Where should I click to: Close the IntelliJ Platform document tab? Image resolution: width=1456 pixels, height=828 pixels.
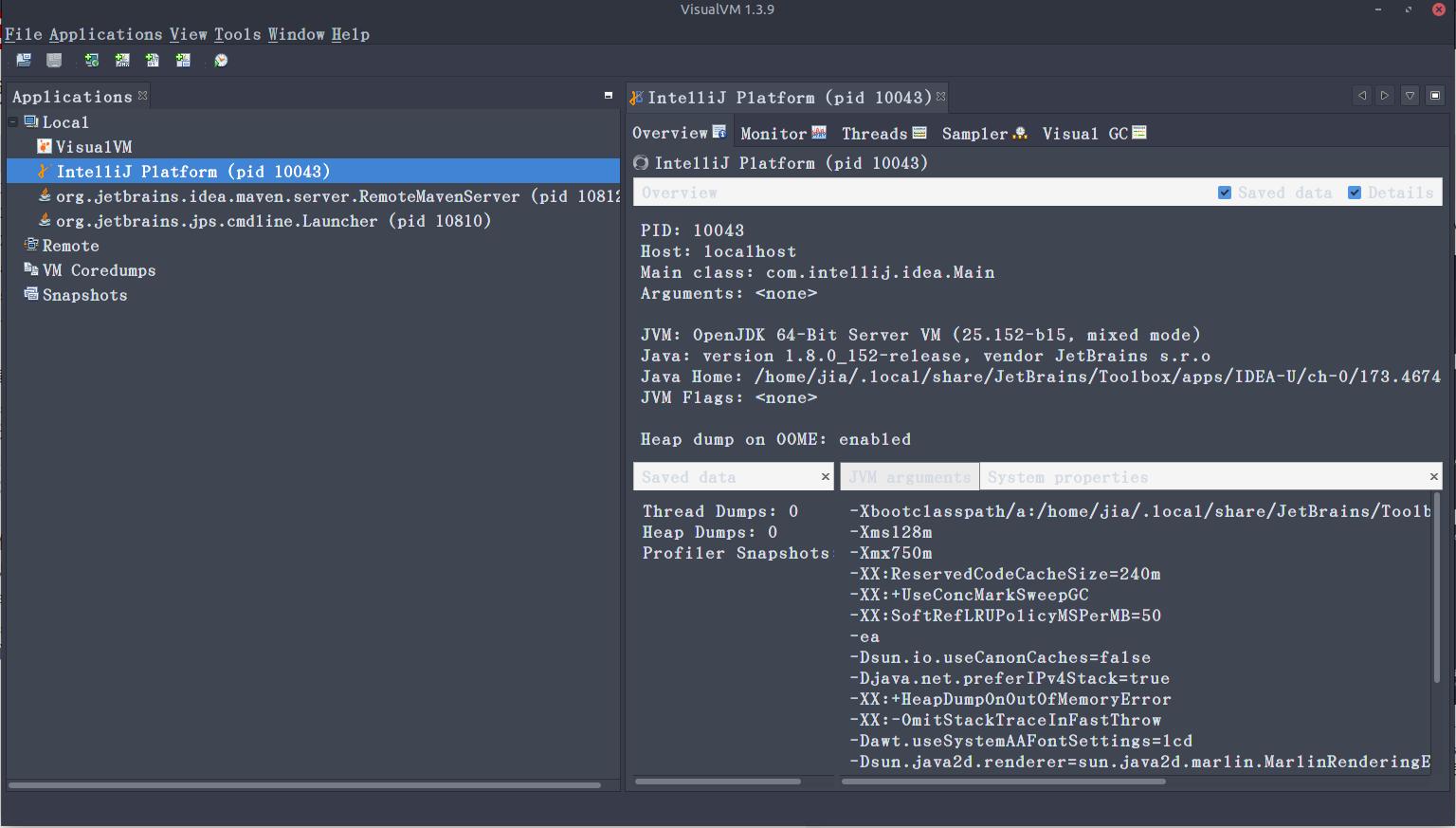(x=940, y=97)
